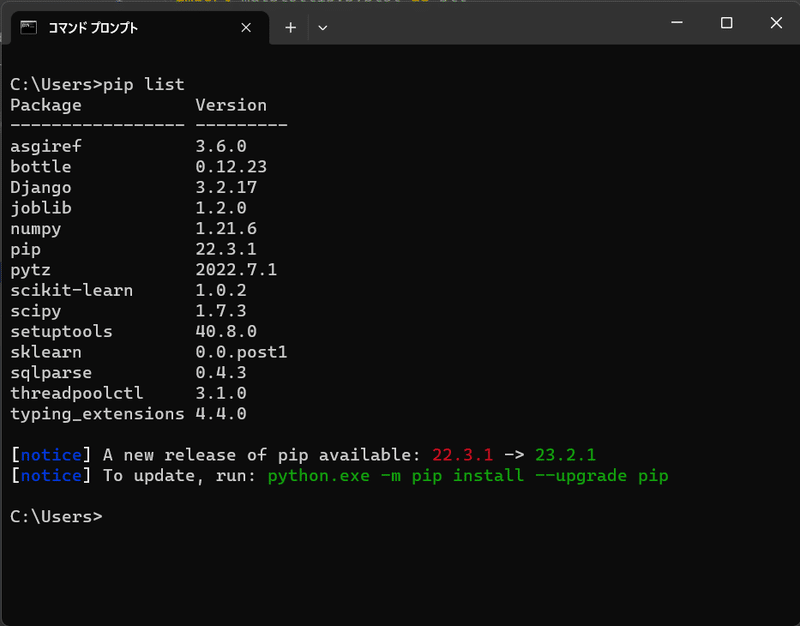The height and width of the screenshot is (626, 800).
Task: Maximize the terminal window
Action: click(x=727, y=23)
